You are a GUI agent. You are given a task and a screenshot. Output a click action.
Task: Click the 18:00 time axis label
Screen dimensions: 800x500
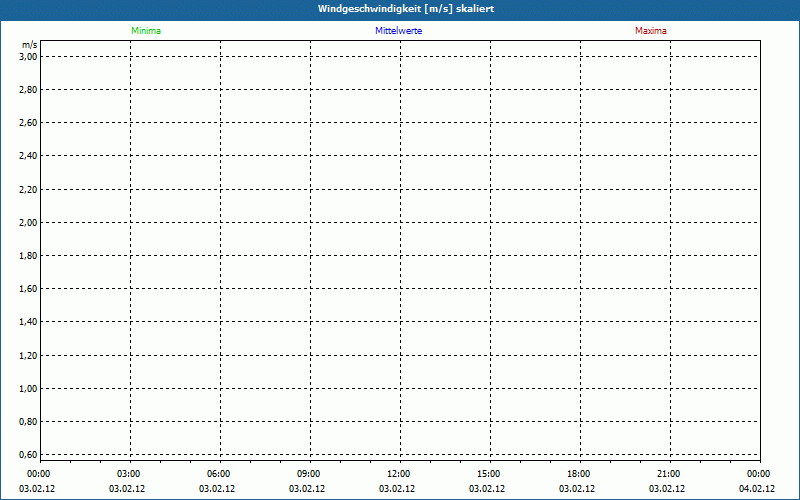(x=579, y=474)
